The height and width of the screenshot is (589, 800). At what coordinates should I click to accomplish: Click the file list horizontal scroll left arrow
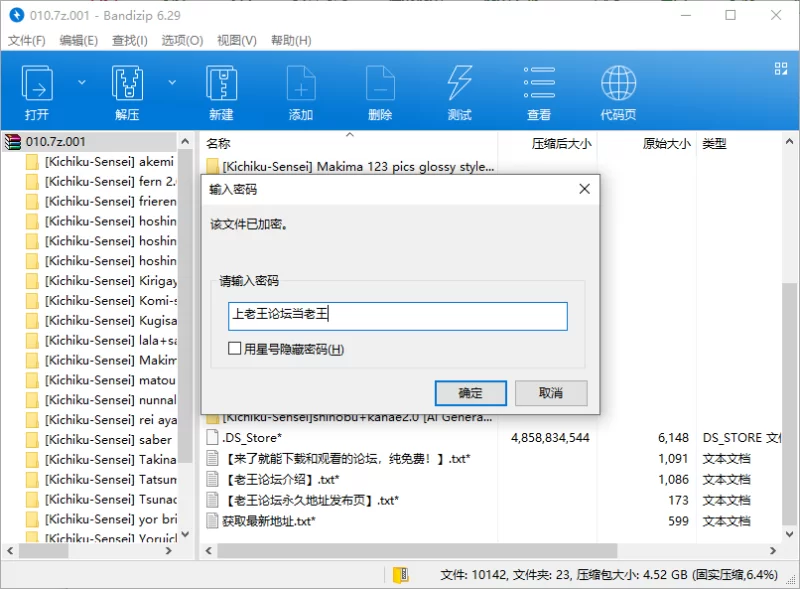click(x=208, y=551)
